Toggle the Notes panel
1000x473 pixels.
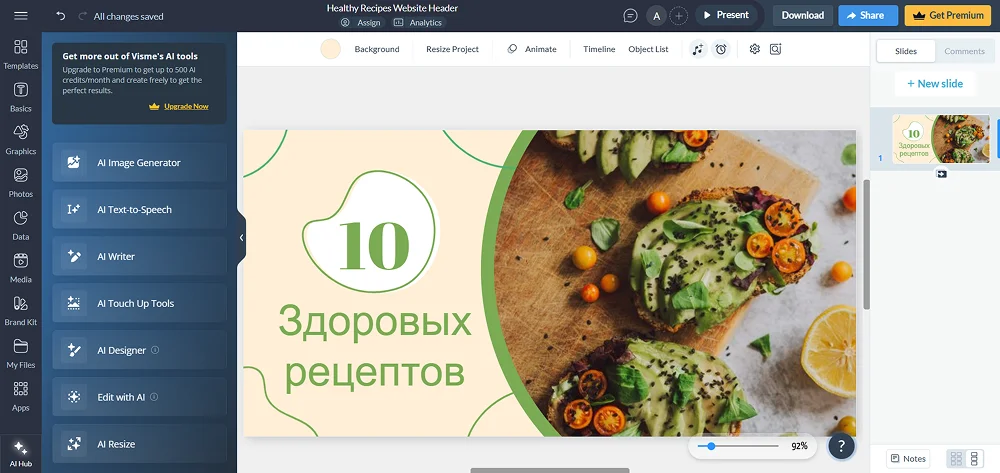pyautogui.click(x=908, y=459)
